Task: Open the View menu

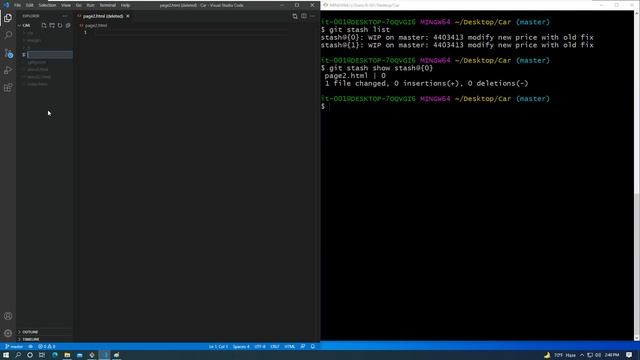Action: pyautogui.click(x=66, y=5)
